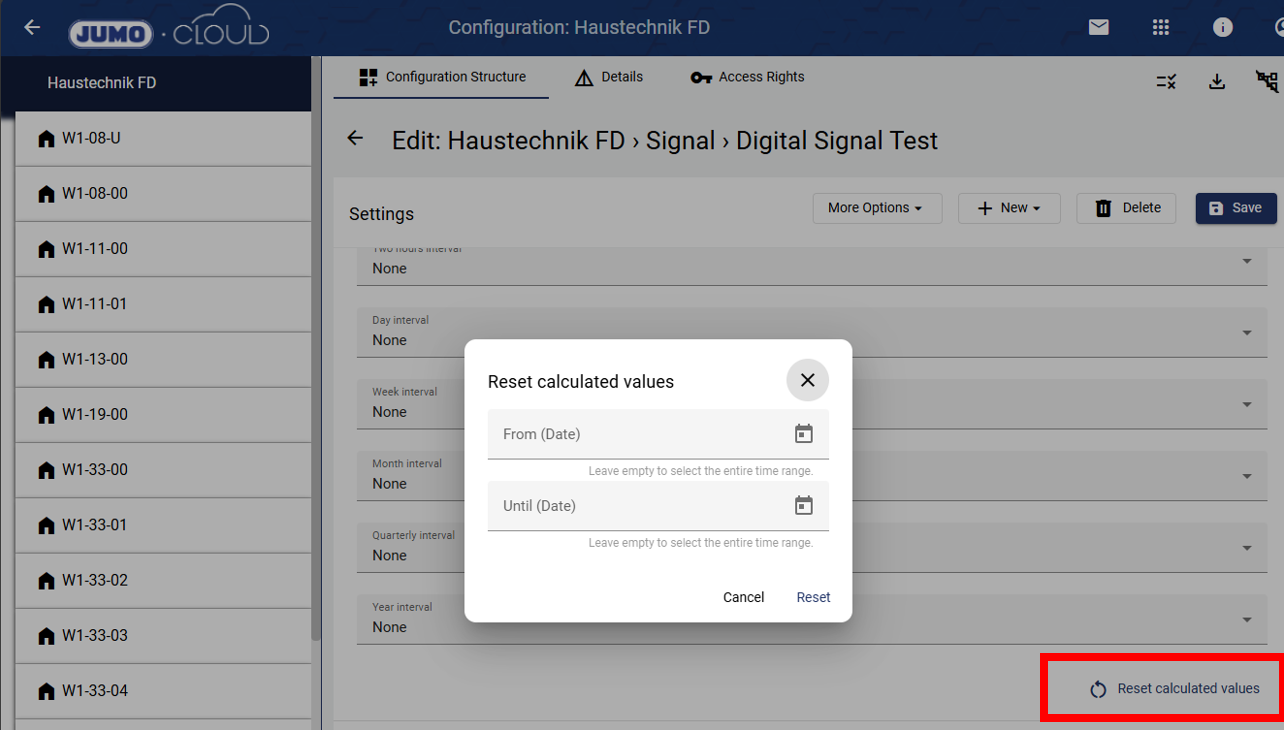
Task: Close the Reset calculated values dialog
Action: 808,380
